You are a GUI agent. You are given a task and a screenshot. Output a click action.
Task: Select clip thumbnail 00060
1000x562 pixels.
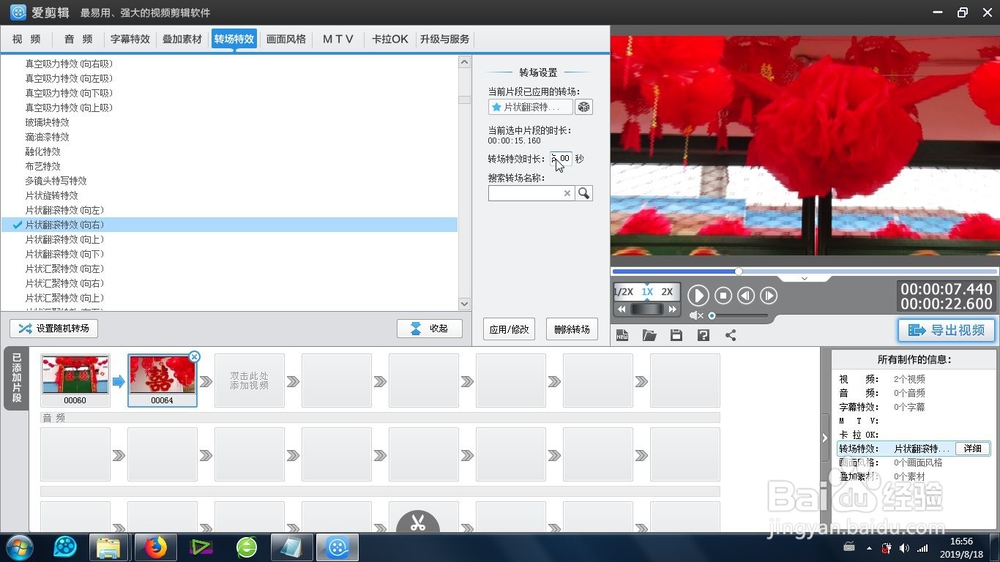[x=75, y=380]
